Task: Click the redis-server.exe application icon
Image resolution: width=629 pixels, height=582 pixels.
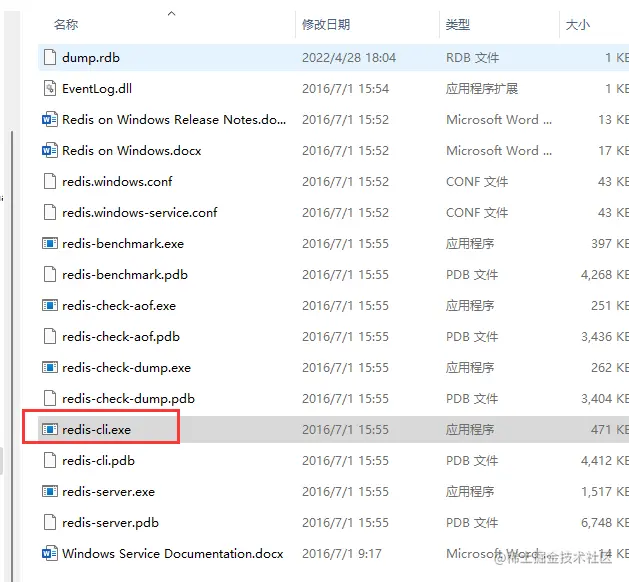Action: [50, 491]
